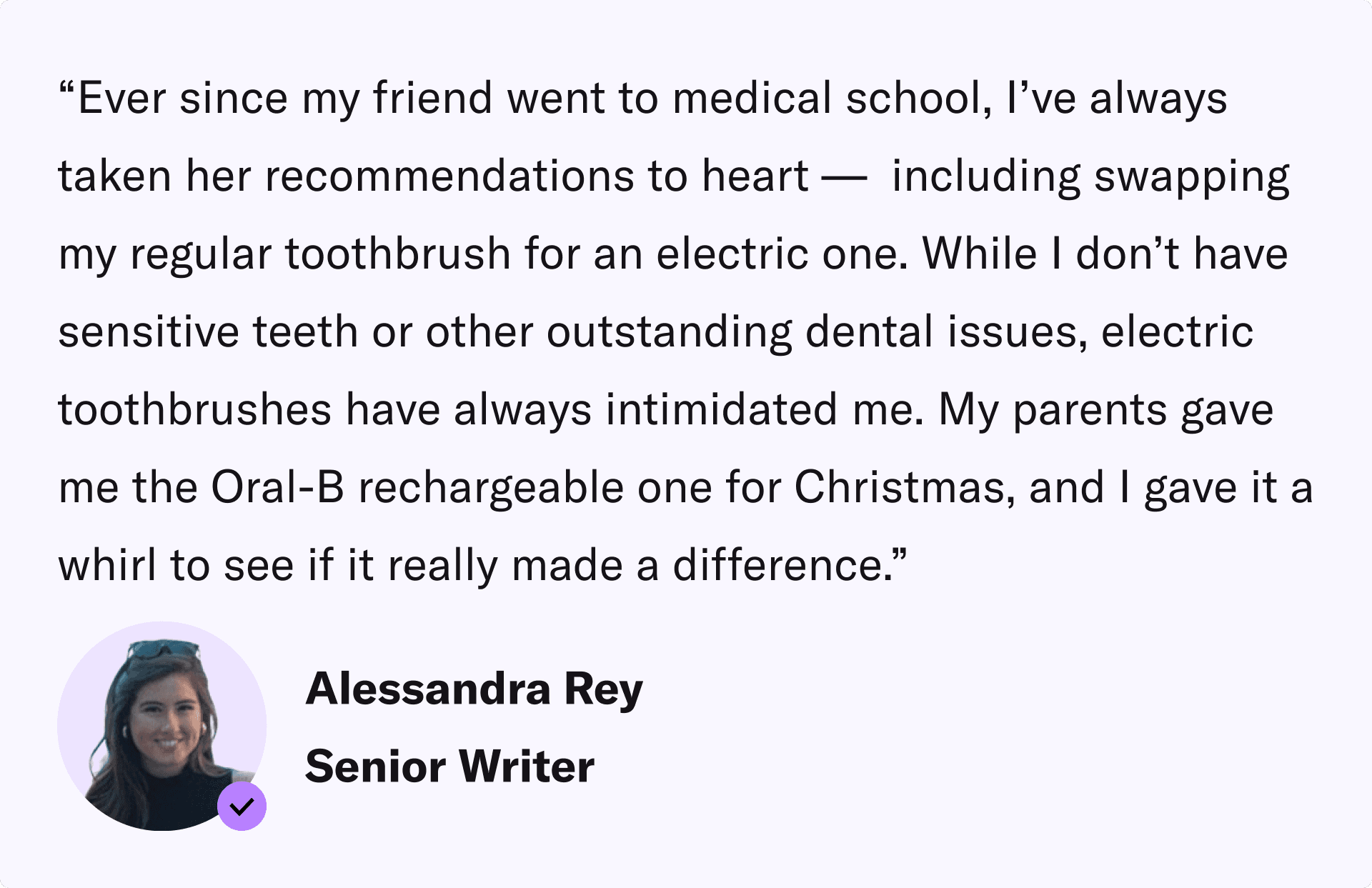The image size is (1372, 888).
Task: Select the word toothbrush on line three
Action: pos(398,254)
